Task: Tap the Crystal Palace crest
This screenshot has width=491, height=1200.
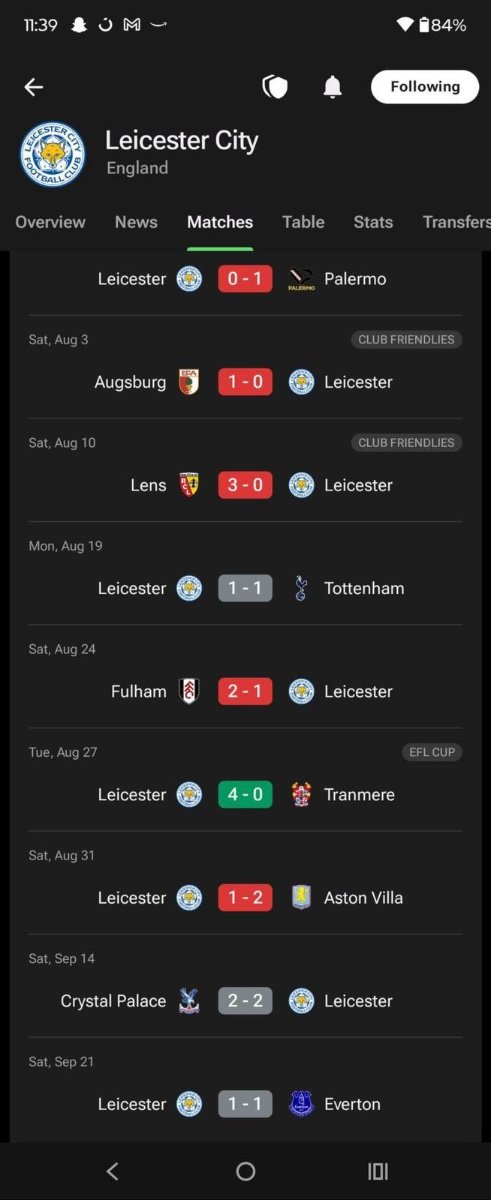Action: (x=189, y=1000)
